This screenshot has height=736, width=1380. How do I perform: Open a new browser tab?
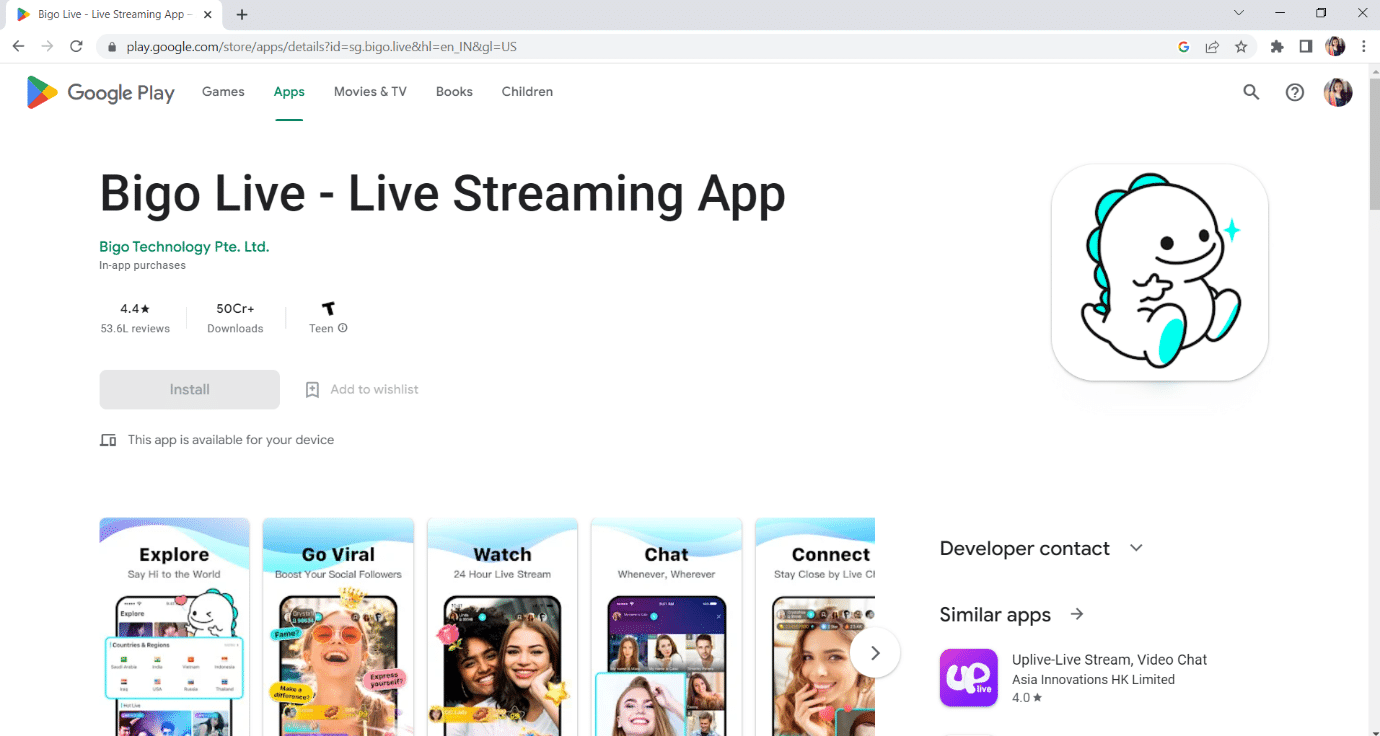[x=242, y=14]
